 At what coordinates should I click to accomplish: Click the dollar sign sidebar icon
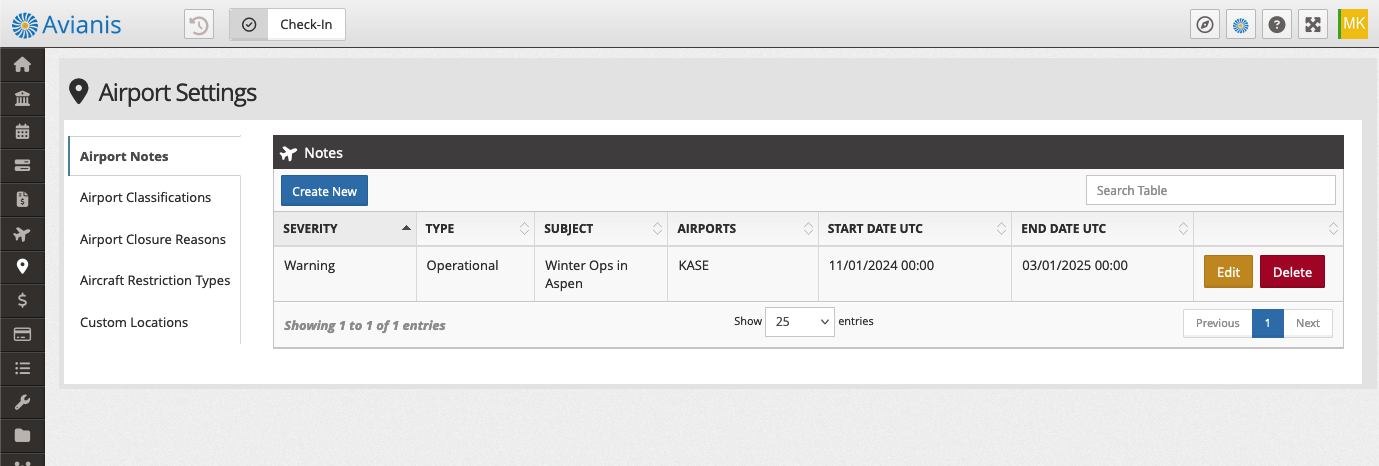(22, 300)
